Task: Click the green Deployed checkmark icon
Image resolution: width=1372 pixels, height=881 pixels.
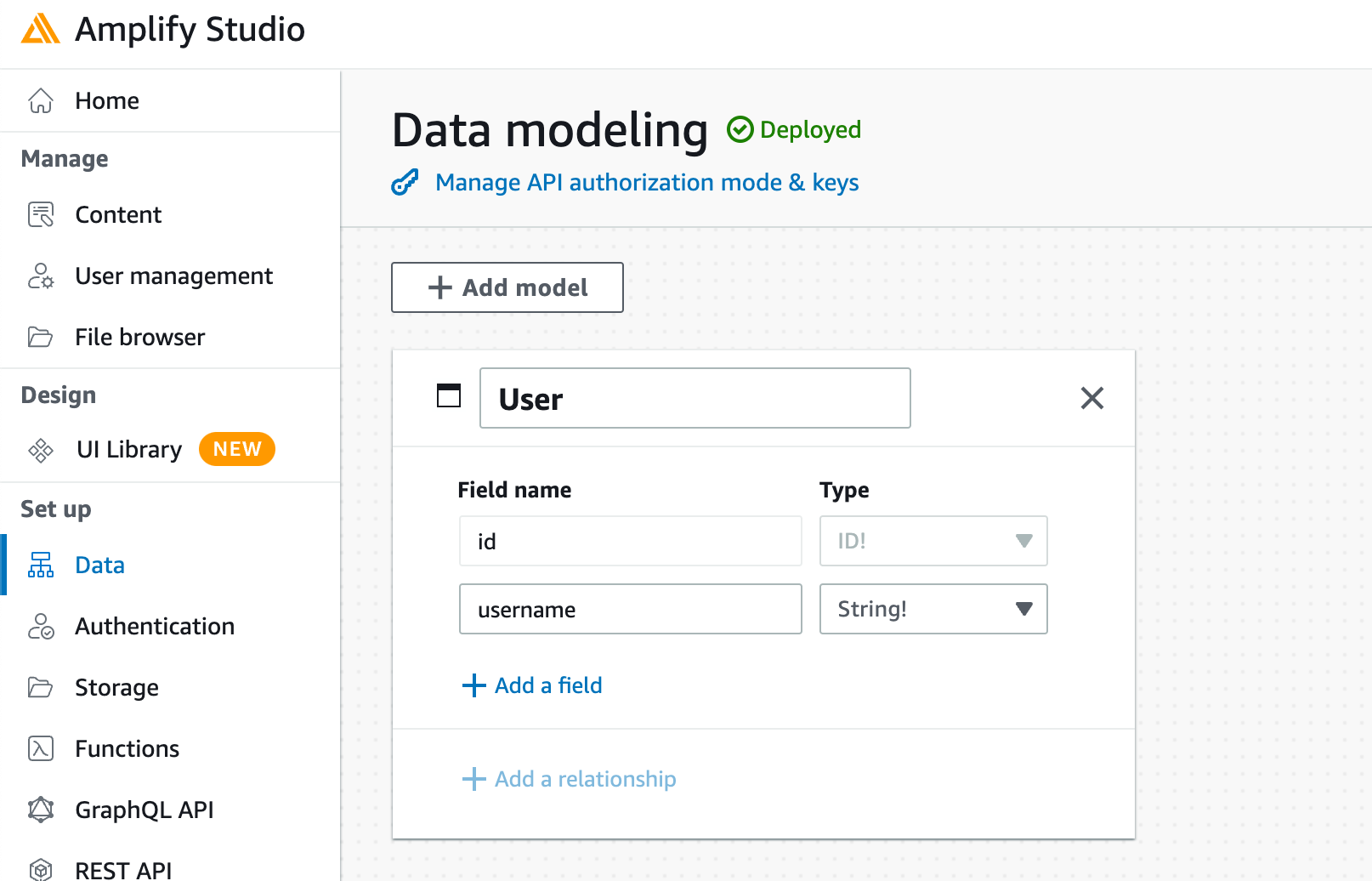Action: click(740, 129)
